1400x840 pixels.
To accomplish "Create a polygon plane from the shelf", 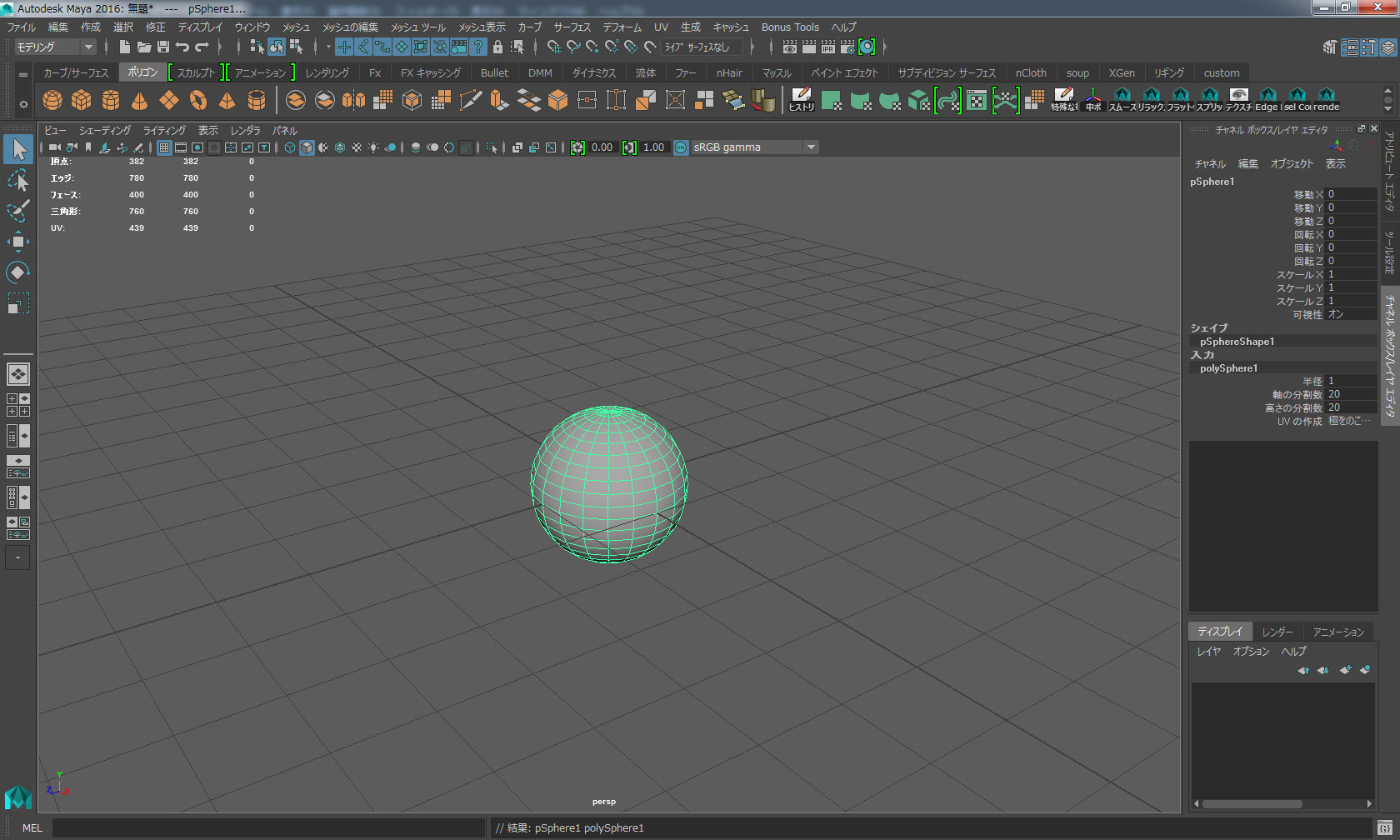I will (169, 101).
